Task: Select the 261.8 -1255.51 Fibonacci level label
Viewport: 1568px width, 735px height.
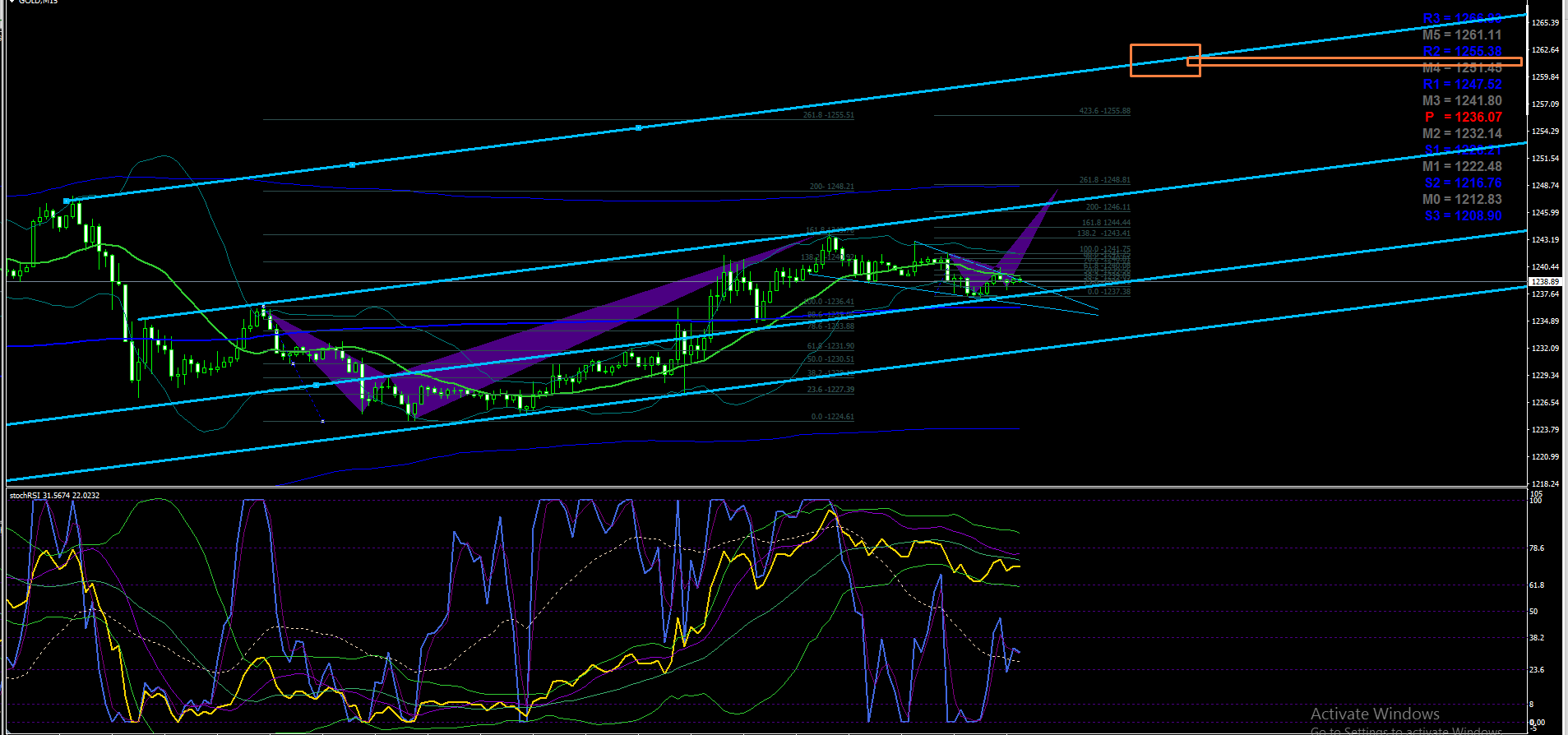Action: pyautogui.click(x=828, y=115)
